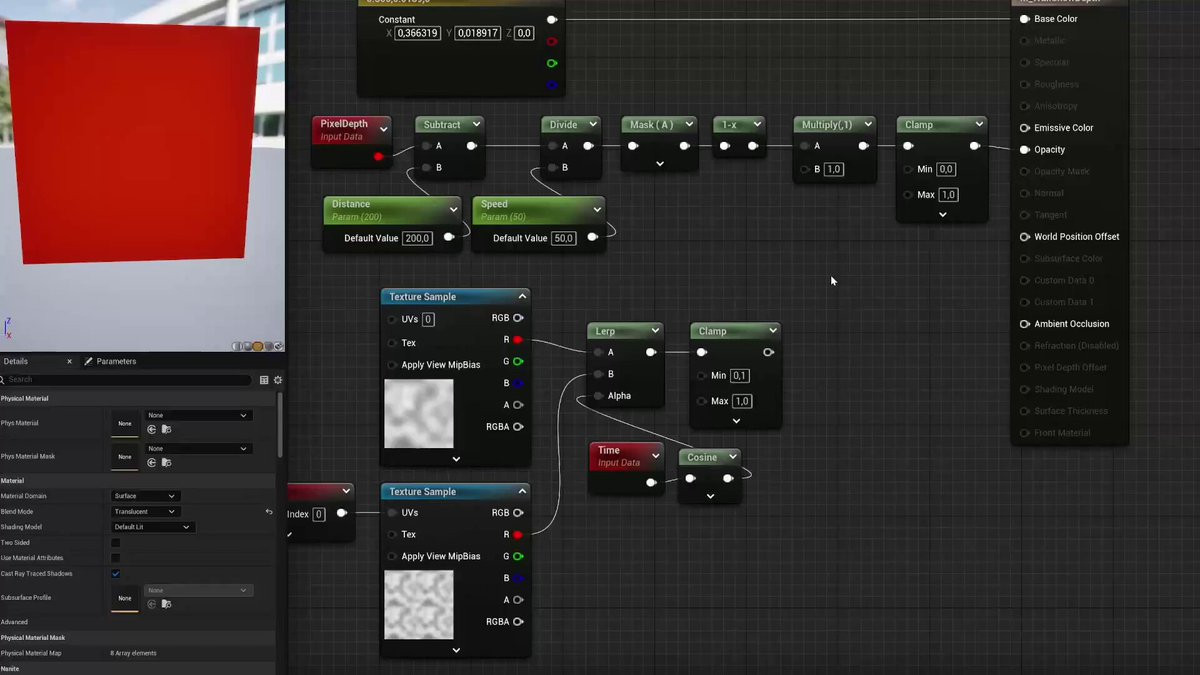
Task: Click Speed Default Value field 50,0
Action: [x=564, y=238]
